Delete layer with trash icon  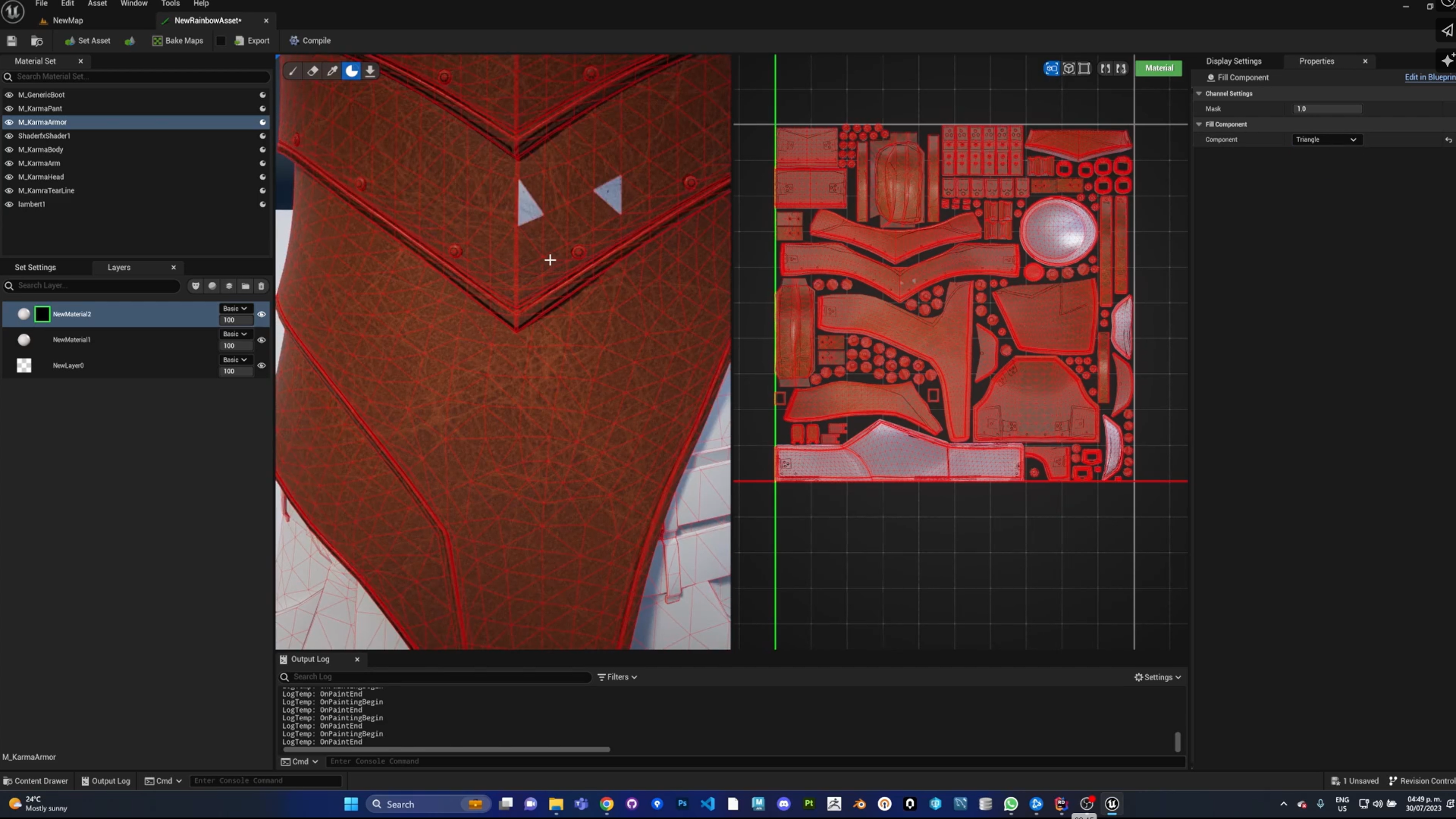click(x=262, y=286)
